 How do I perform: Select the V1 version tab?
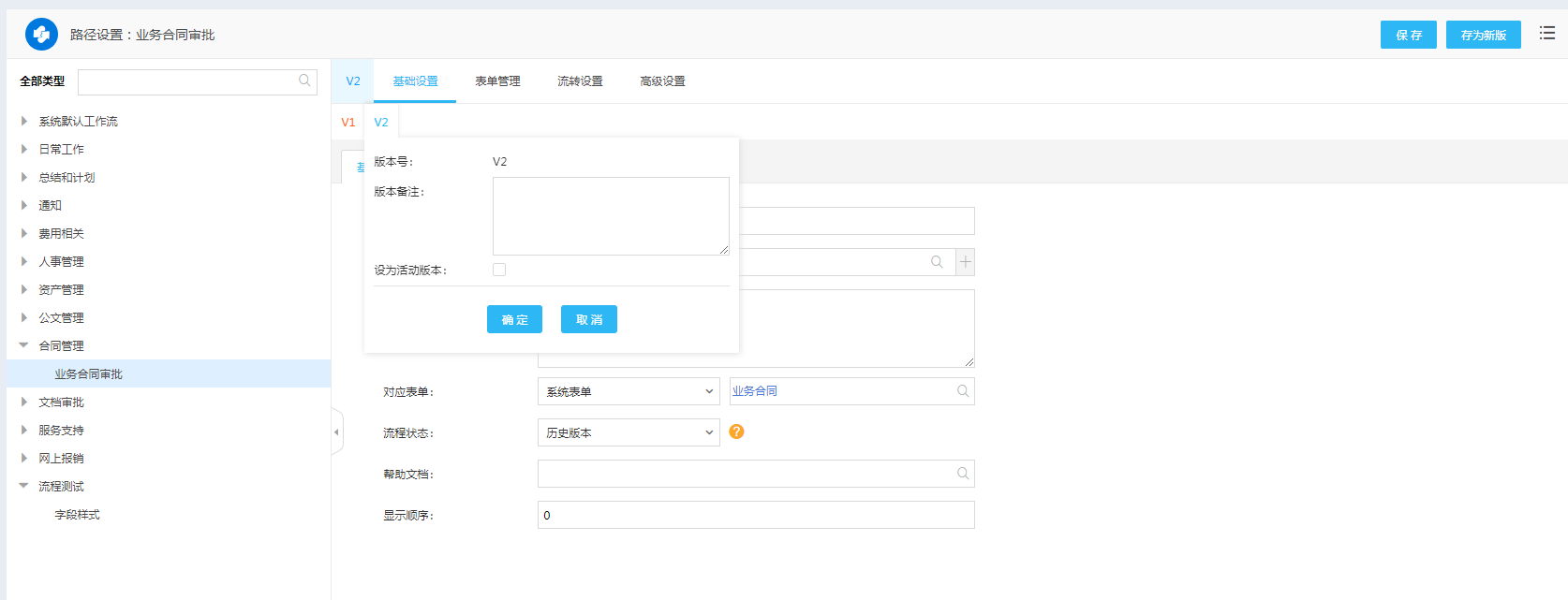[x=348, y=123]
